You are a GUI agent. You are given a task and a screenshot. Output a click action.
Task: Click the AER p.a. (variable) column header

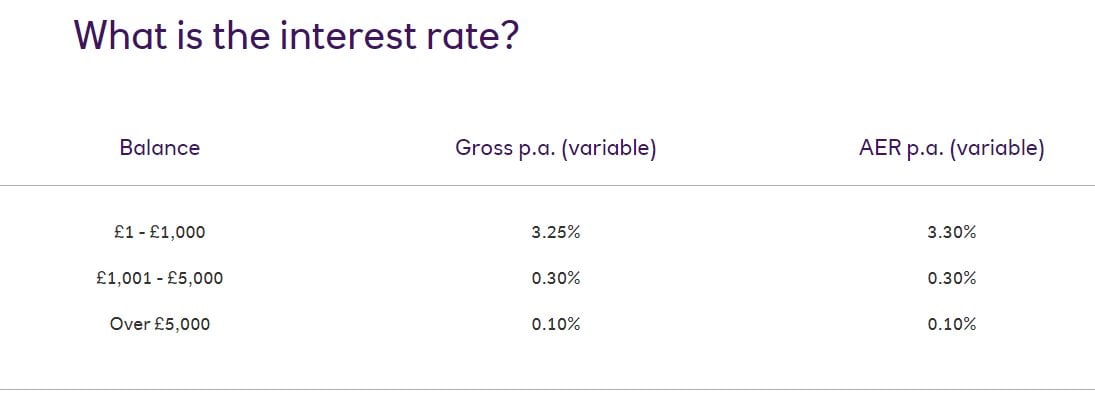[x=952, y=149]
